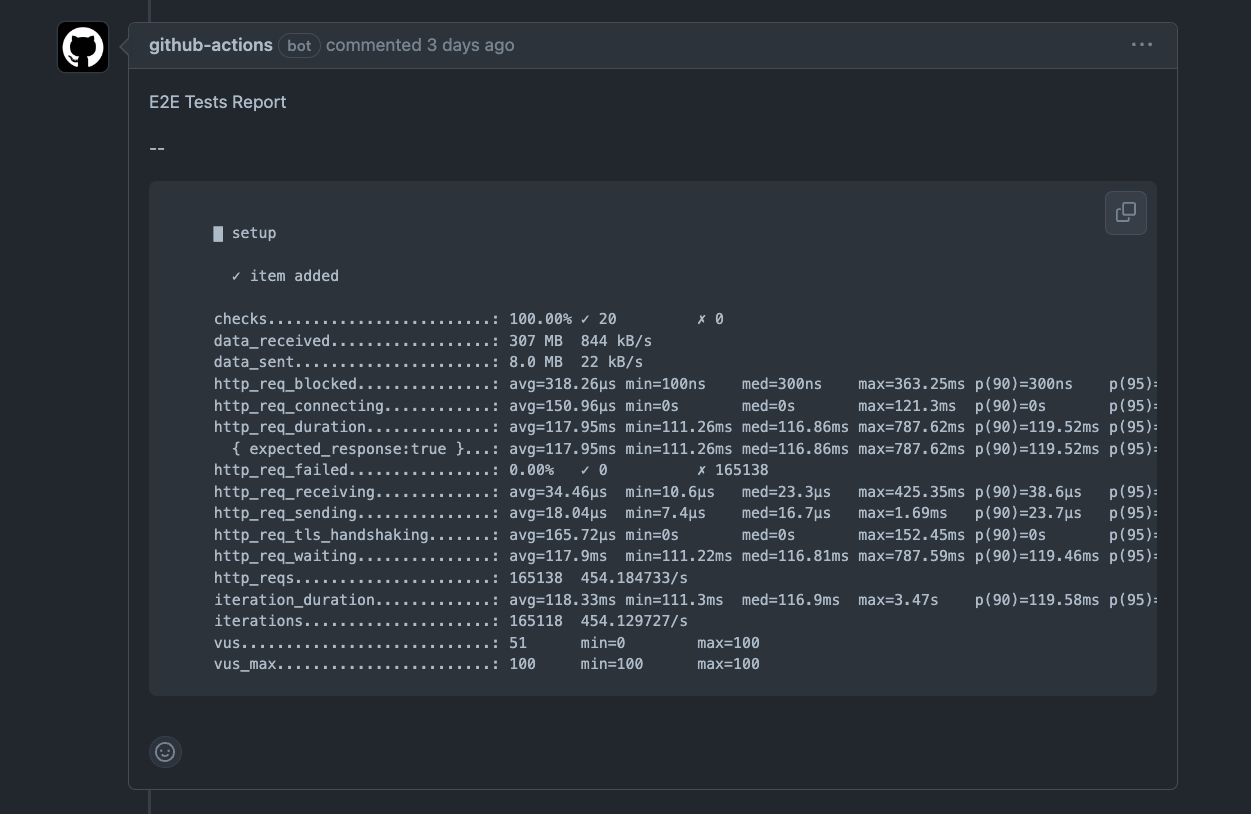The width and height of the screenshot is (1251, 814).
Task: Select the http_req_tls_handshaking metrics row
Action: pyautogui.click(x=685, y=535)
